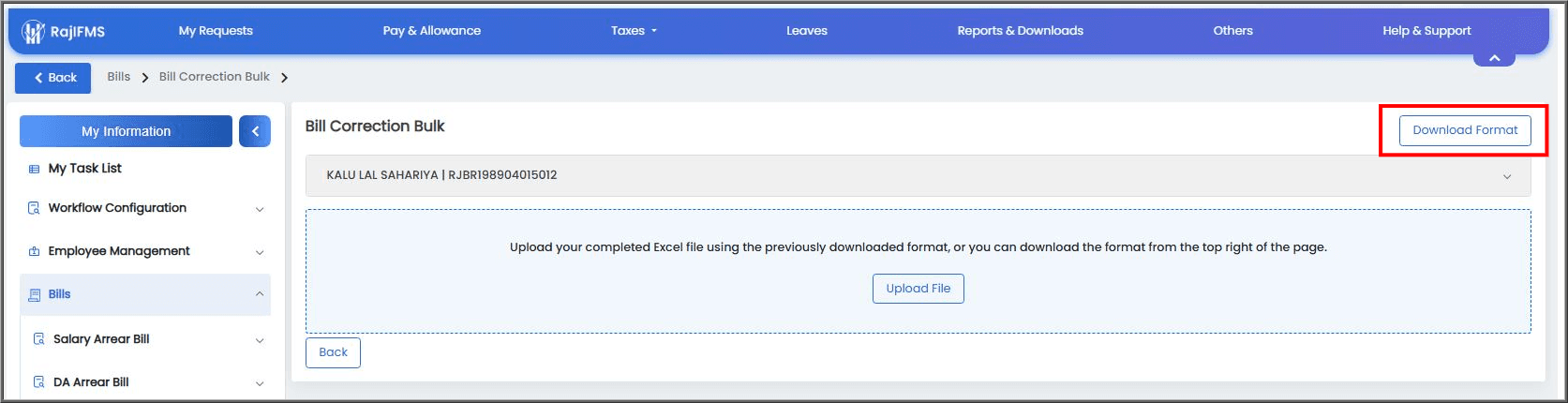Click the RajIFMS logo icon
The width and height of the screenshot is (1568, 403).
[34, 32]
